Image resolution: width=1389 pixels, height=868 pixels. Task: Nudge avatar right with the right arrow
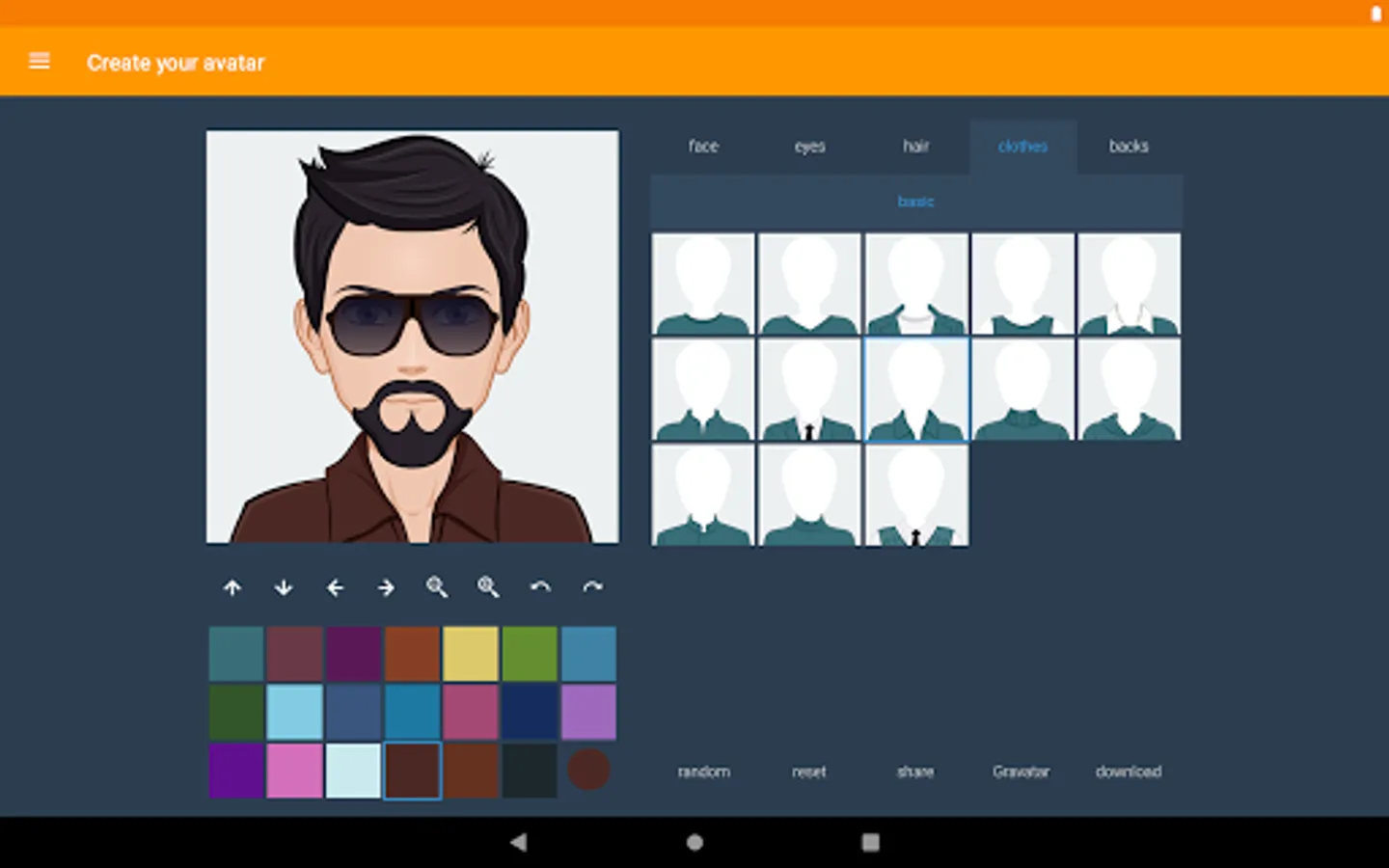[x=386, y=587]
